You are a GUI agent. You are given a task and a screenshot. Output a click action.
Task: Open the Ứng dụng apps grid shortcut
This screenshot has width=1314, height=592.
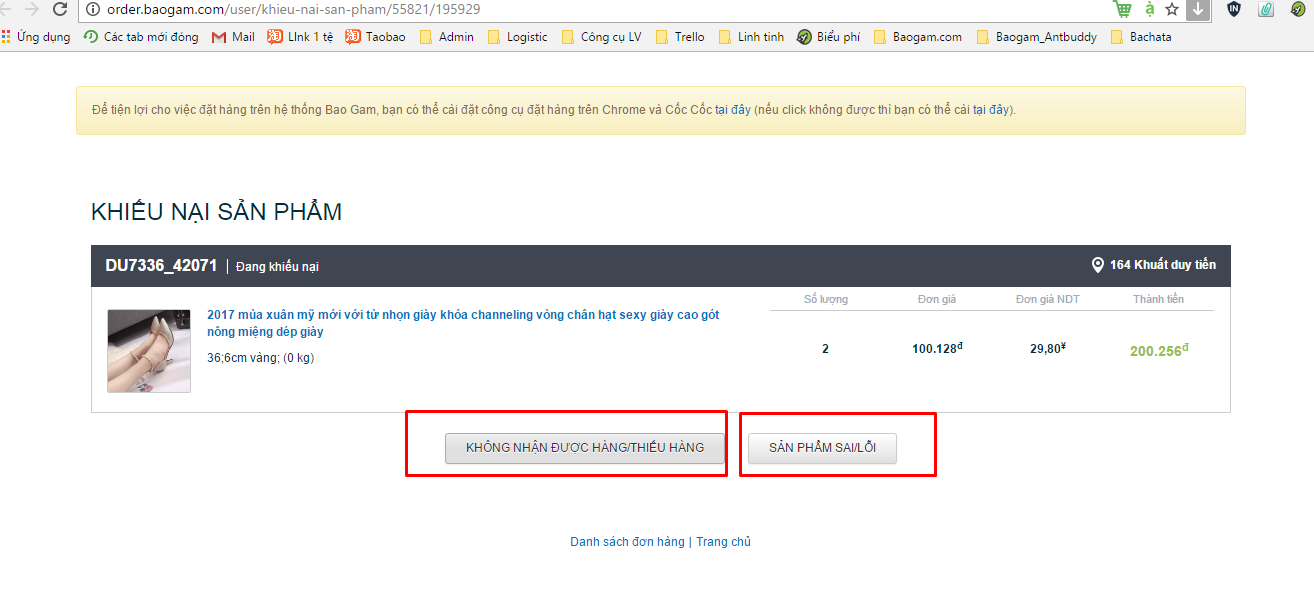pyautogui.click(x=36, y=37)
